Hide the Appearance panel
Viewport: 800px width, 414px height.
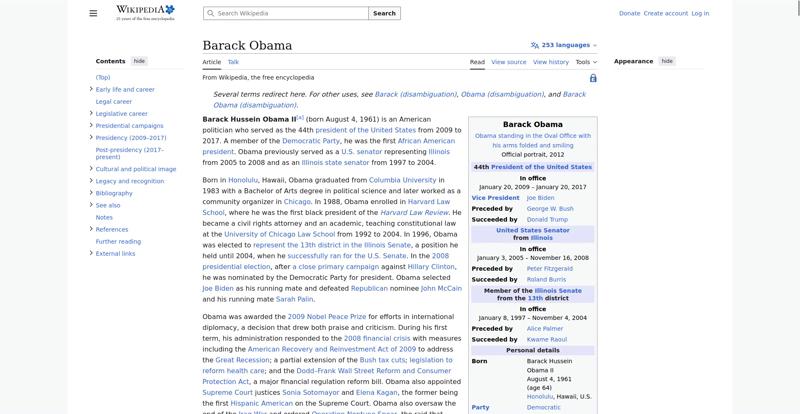667,61
